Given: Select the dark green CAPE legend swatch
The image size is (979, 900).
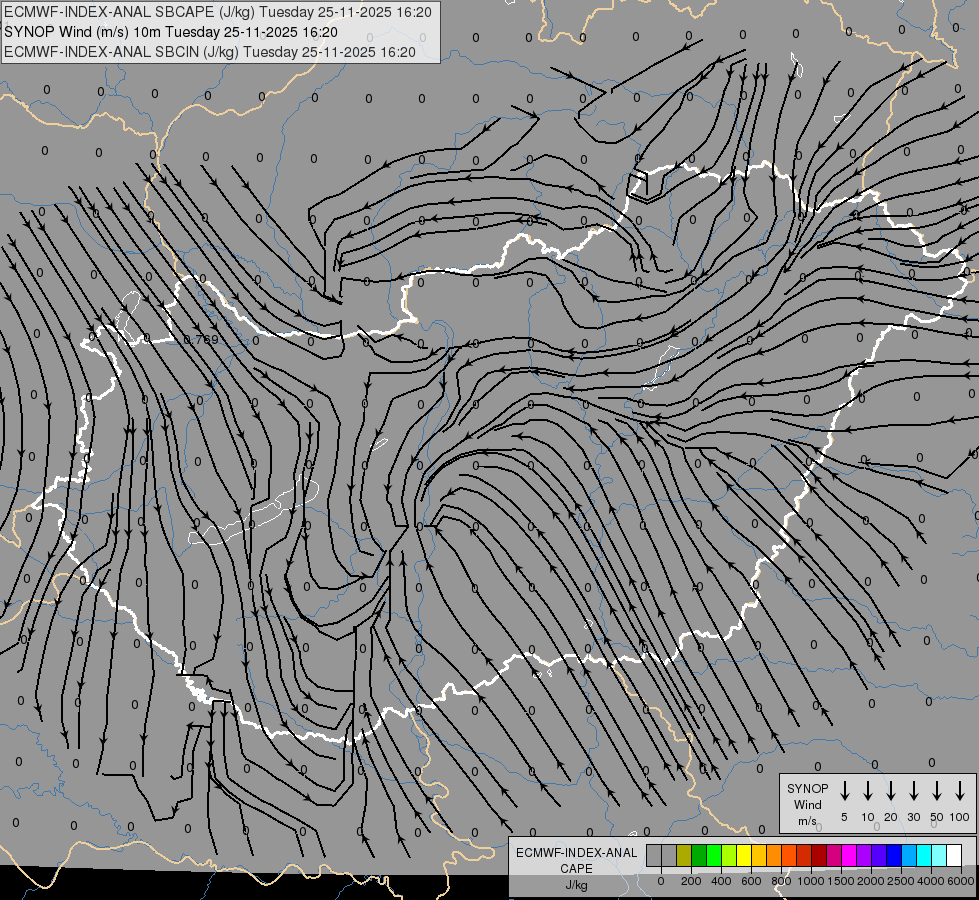Looking at the screenshot, I should click(699, 855).
